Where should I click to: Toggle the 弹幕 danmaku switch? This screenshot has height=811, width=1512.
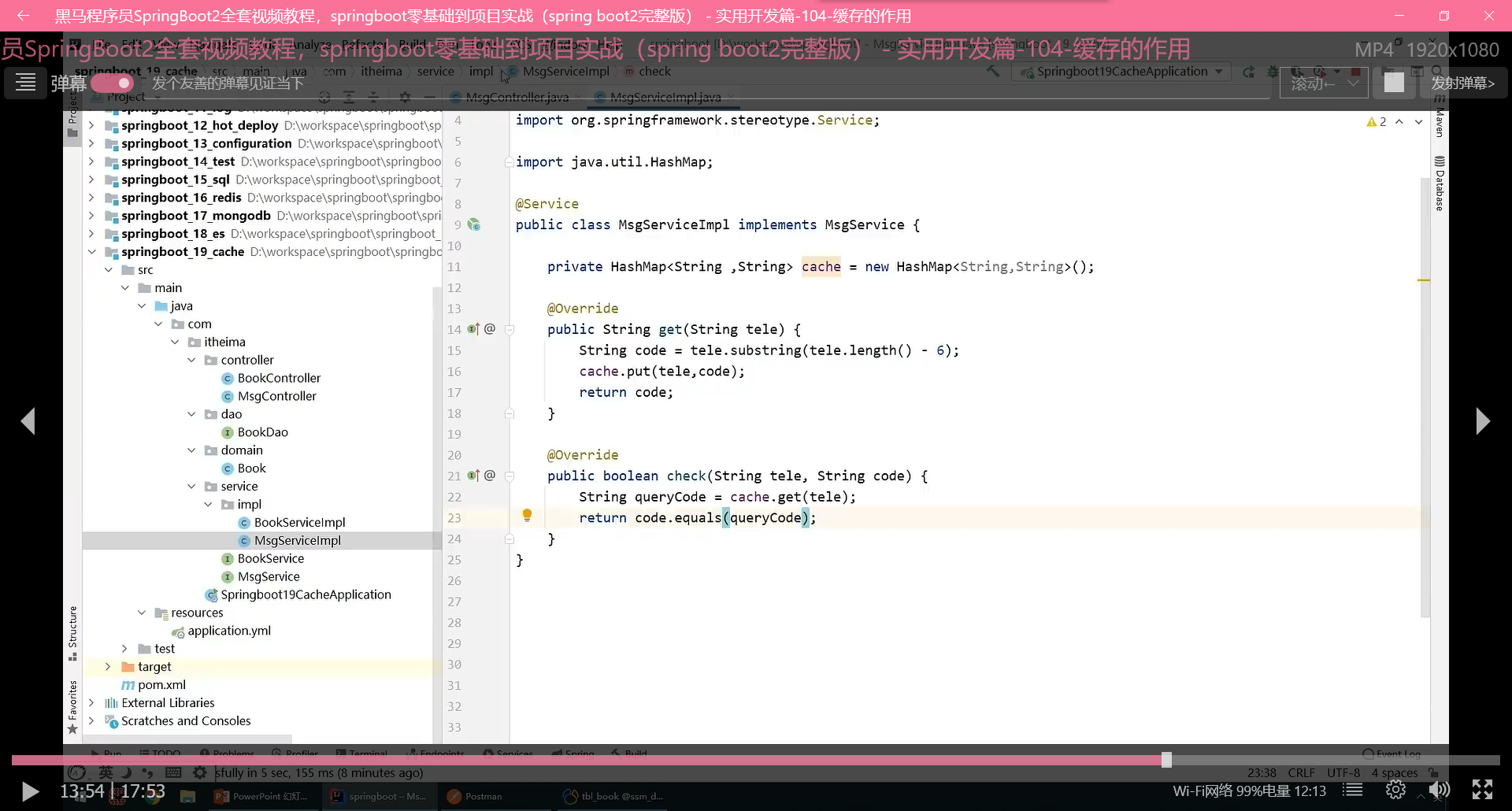click(x=112, y=83)
